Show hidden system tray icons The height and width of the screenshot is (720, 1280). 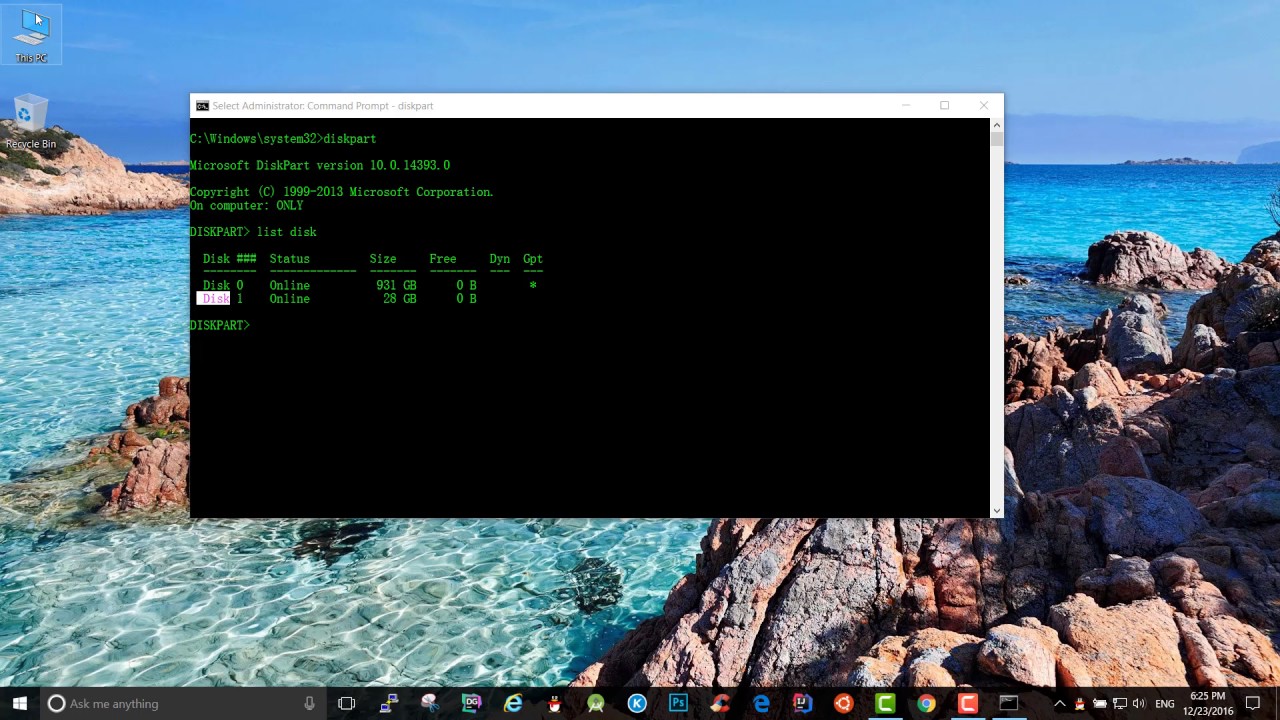point(1060,703)
